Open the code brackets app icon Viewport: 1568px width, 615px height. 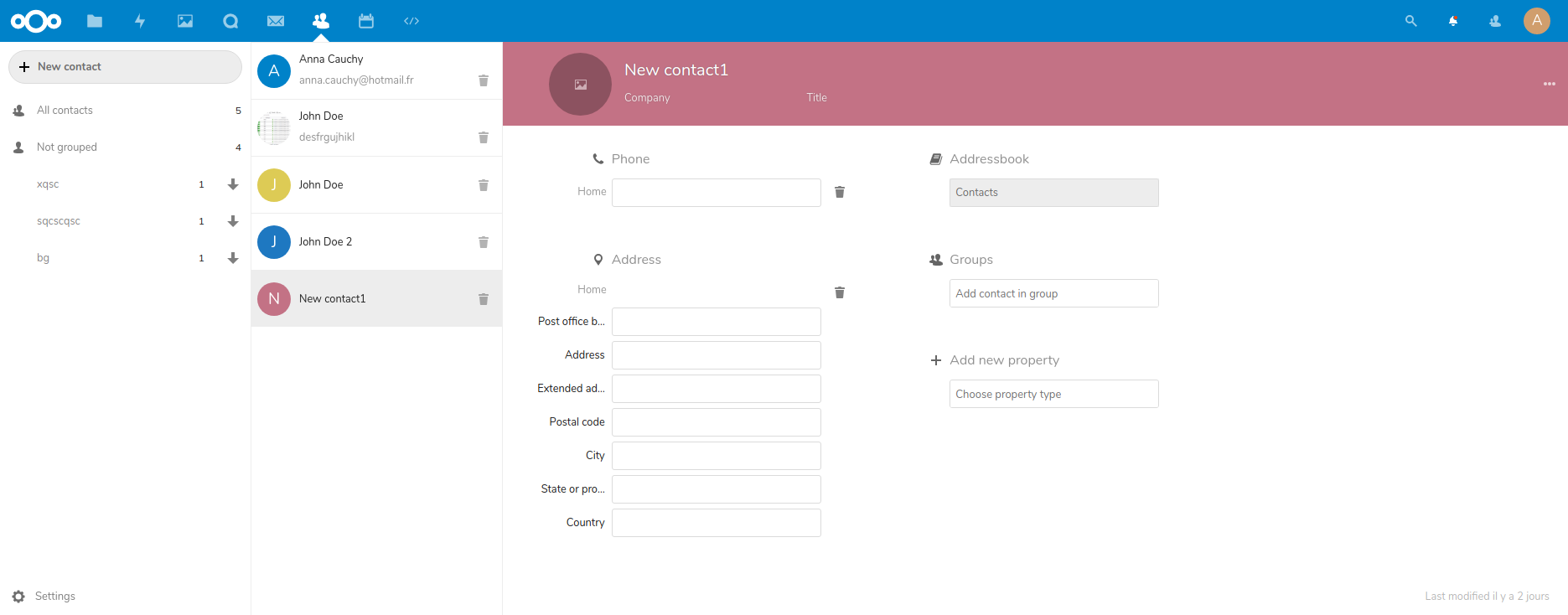coord(411,21)
